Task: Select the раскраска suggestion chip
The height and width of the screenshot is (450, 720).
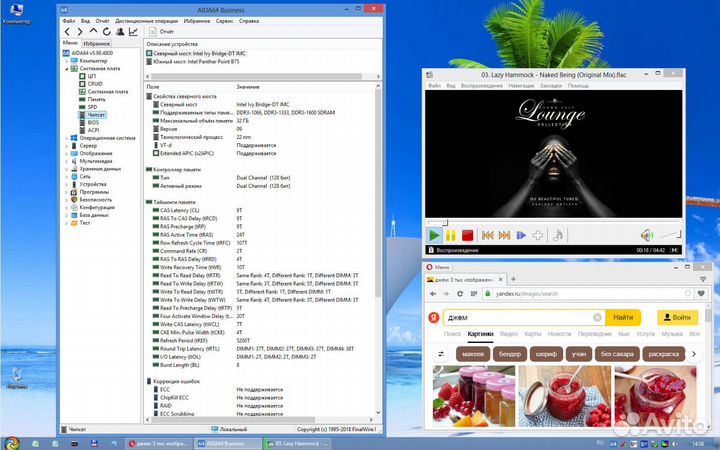Action: click(x=664, y=354)
